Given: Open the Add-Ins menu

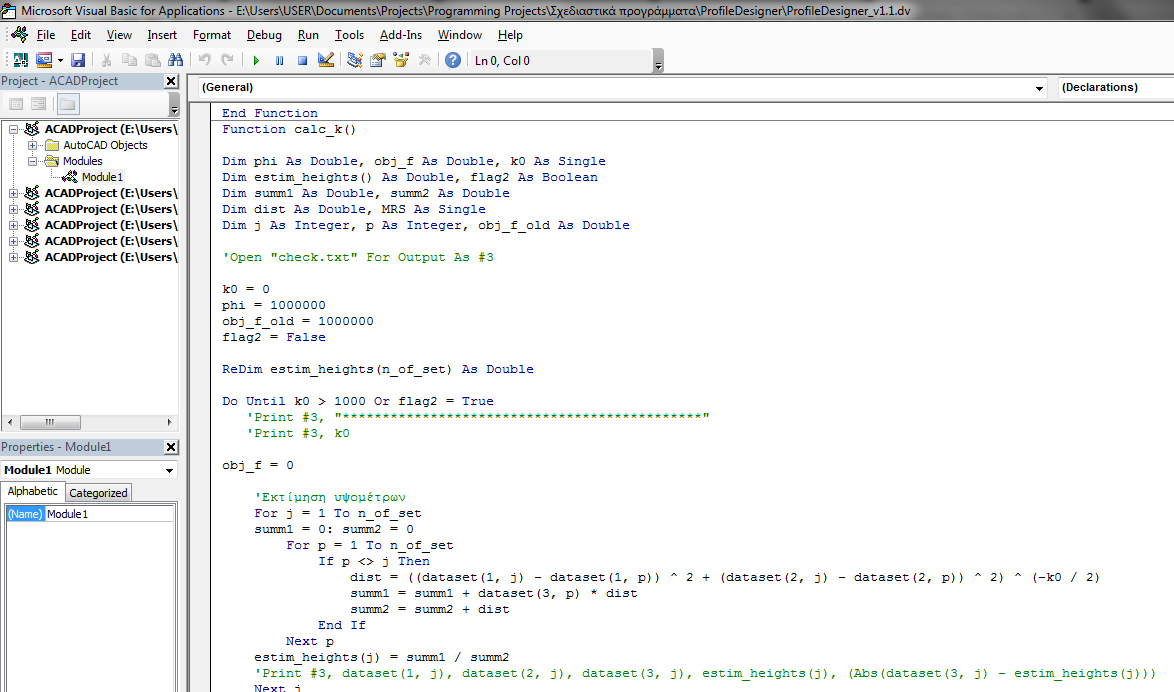Looking at the screenshot, I should click(400, 35).
